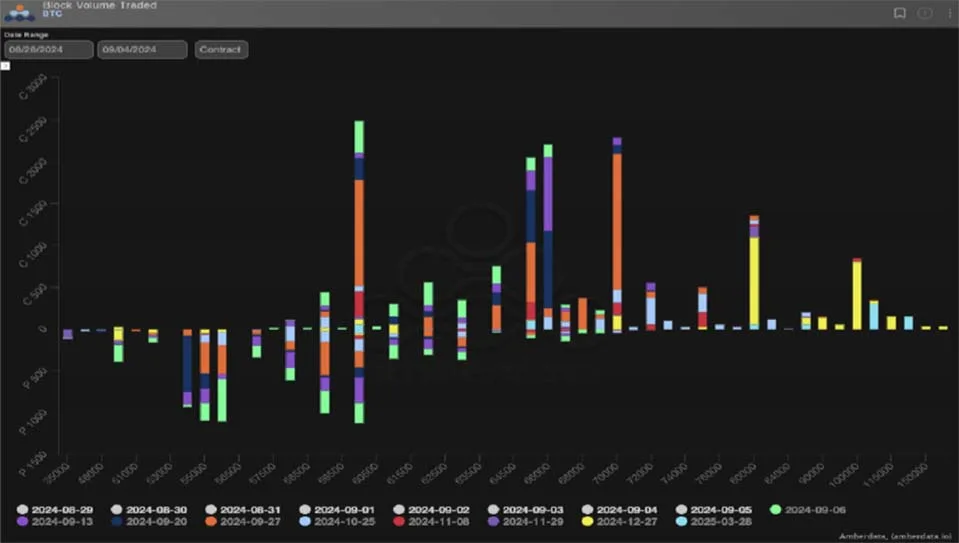
Task: Click the Amberdata logo icon
Action: tap(20, 12)
